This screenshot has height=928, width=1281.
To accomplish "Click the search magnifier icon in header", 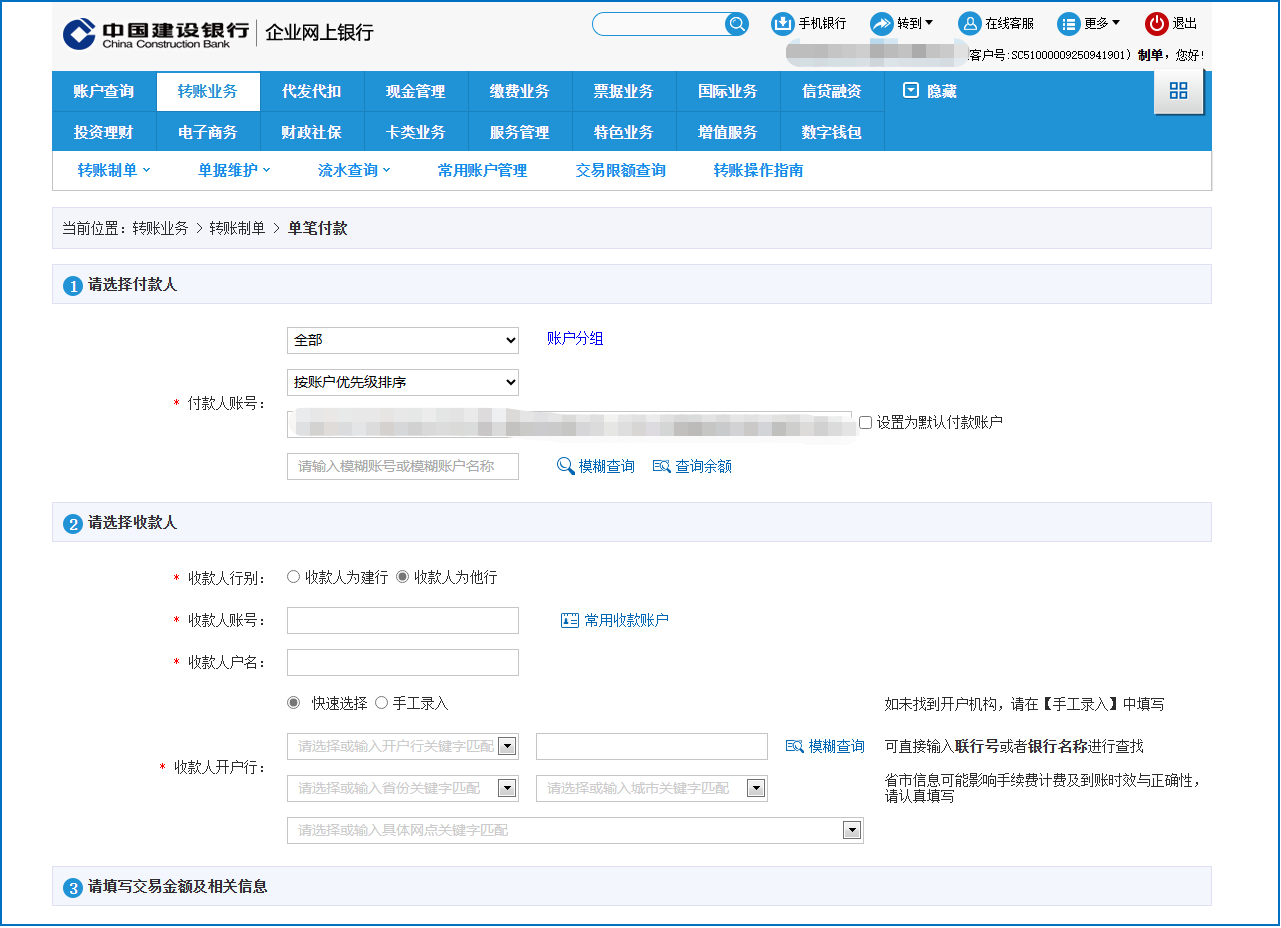I will click(736, 24).
